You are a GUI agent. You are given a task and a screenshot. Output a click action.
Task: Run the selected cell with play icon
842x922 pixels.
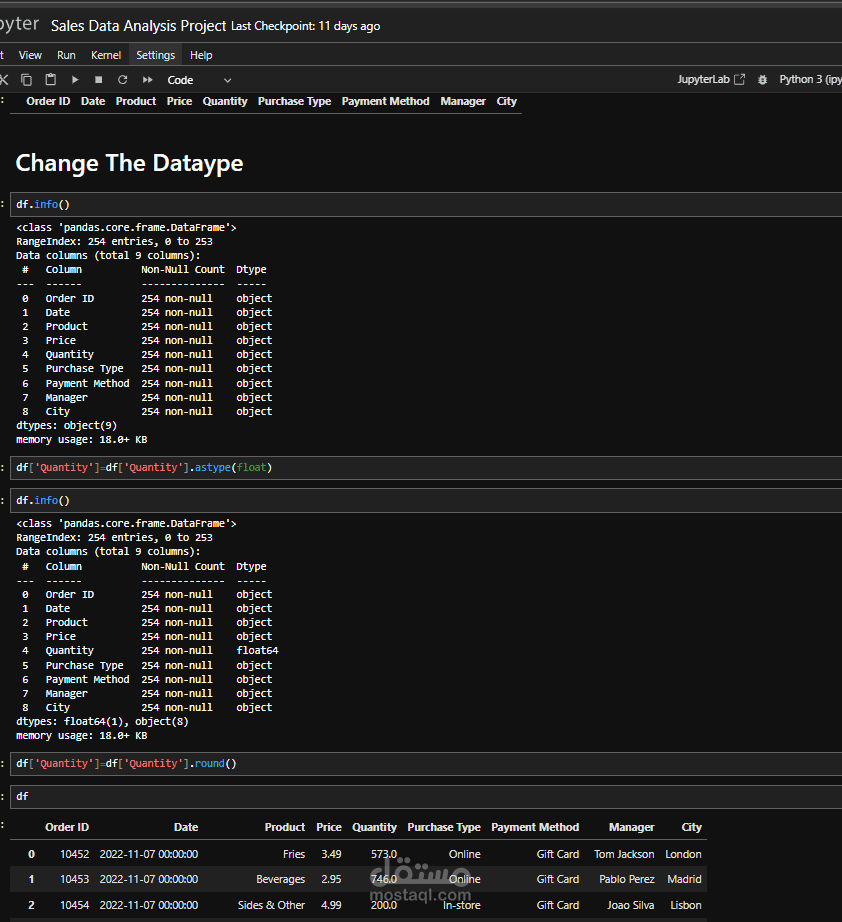click(x=75, y=79)
